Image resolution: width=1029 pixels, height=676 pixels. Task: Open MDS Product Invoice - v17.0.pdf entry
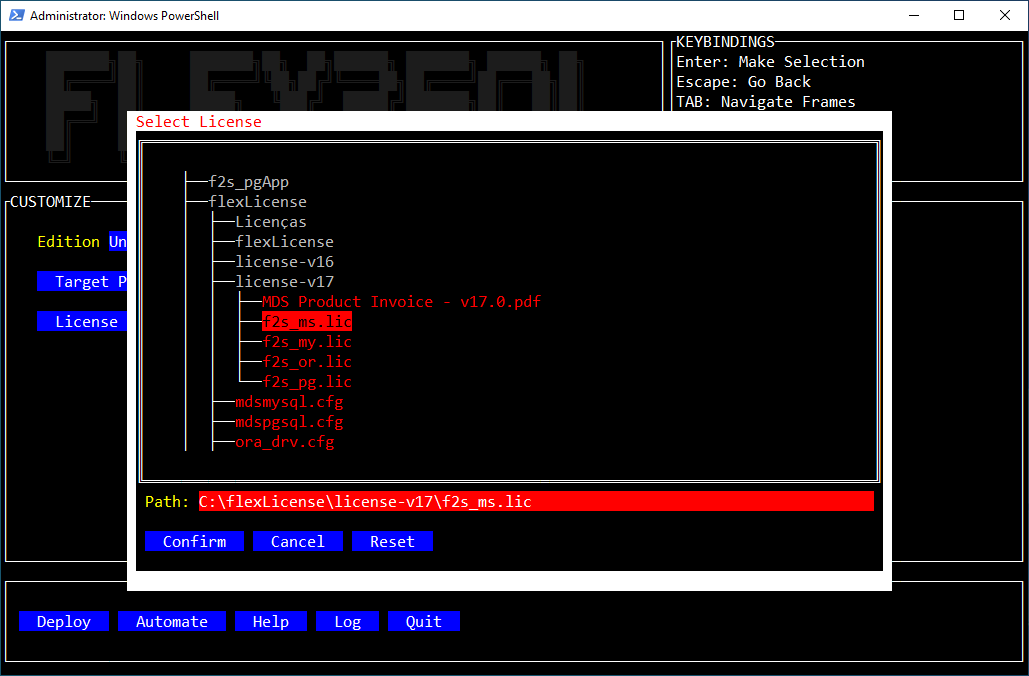(x=401, y=301)
